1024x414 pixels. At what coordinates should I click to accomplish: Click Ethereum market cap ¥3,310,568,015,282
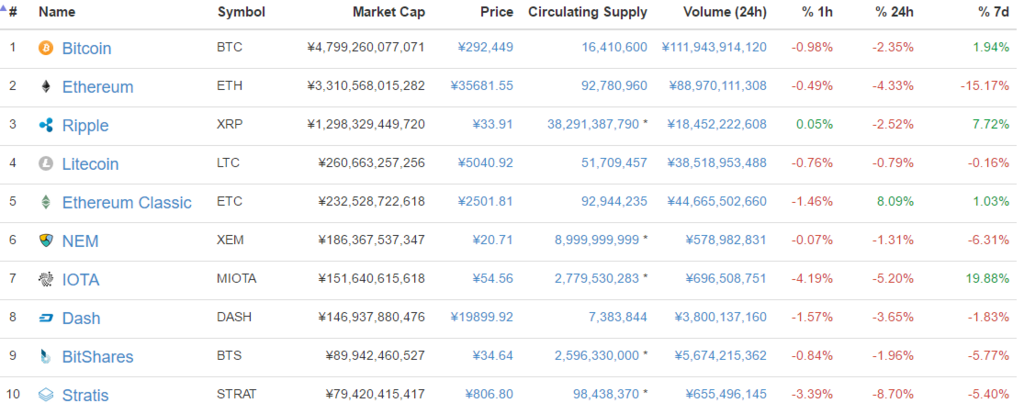tap(366, 86)
